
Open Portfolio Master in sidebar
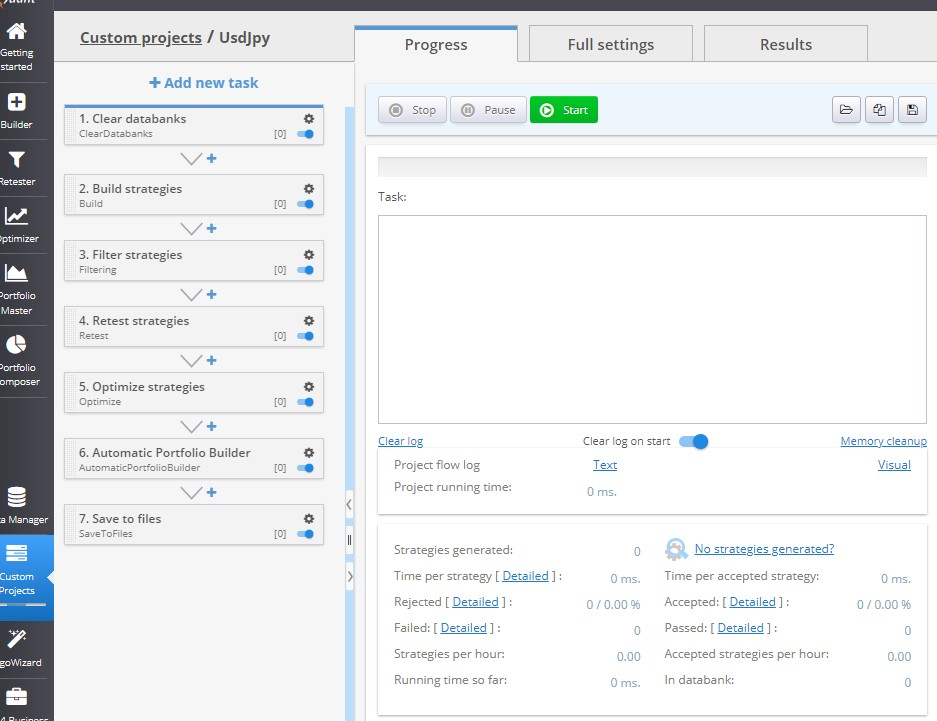[x=17, y=285]
